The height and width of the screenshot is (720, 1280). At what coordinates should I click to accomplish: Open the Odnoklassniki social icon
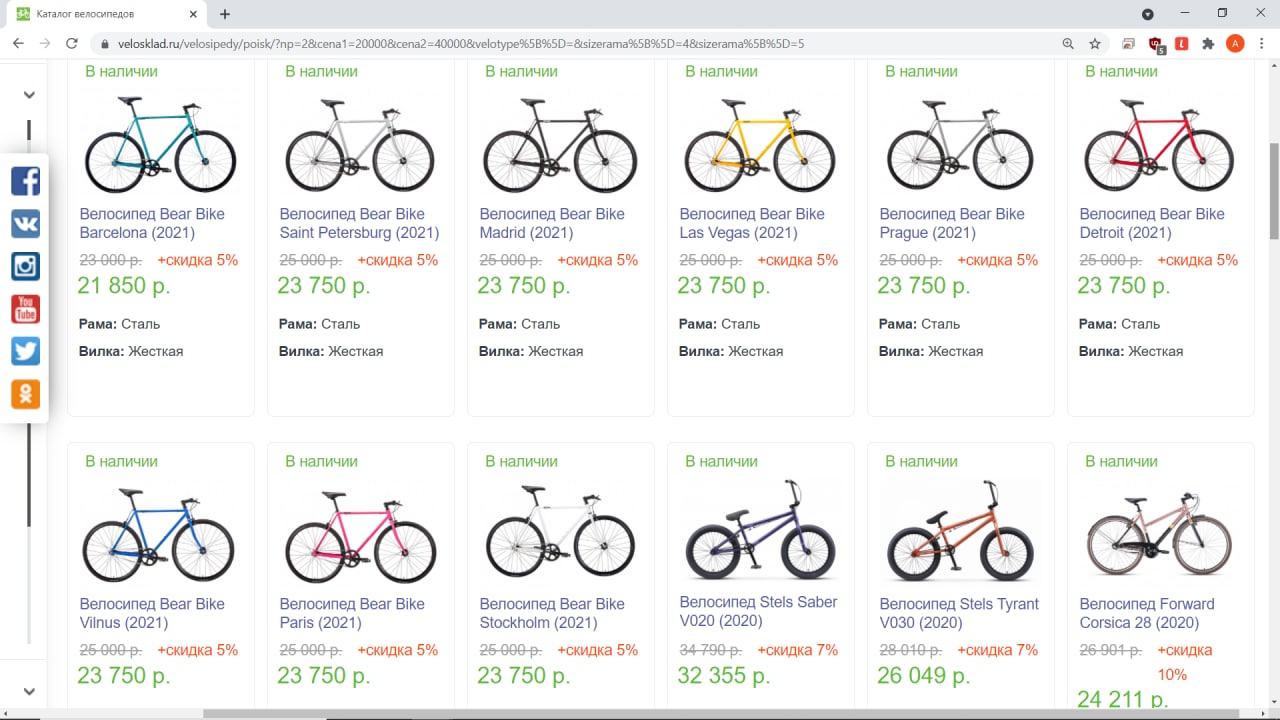tap(25, 394)
